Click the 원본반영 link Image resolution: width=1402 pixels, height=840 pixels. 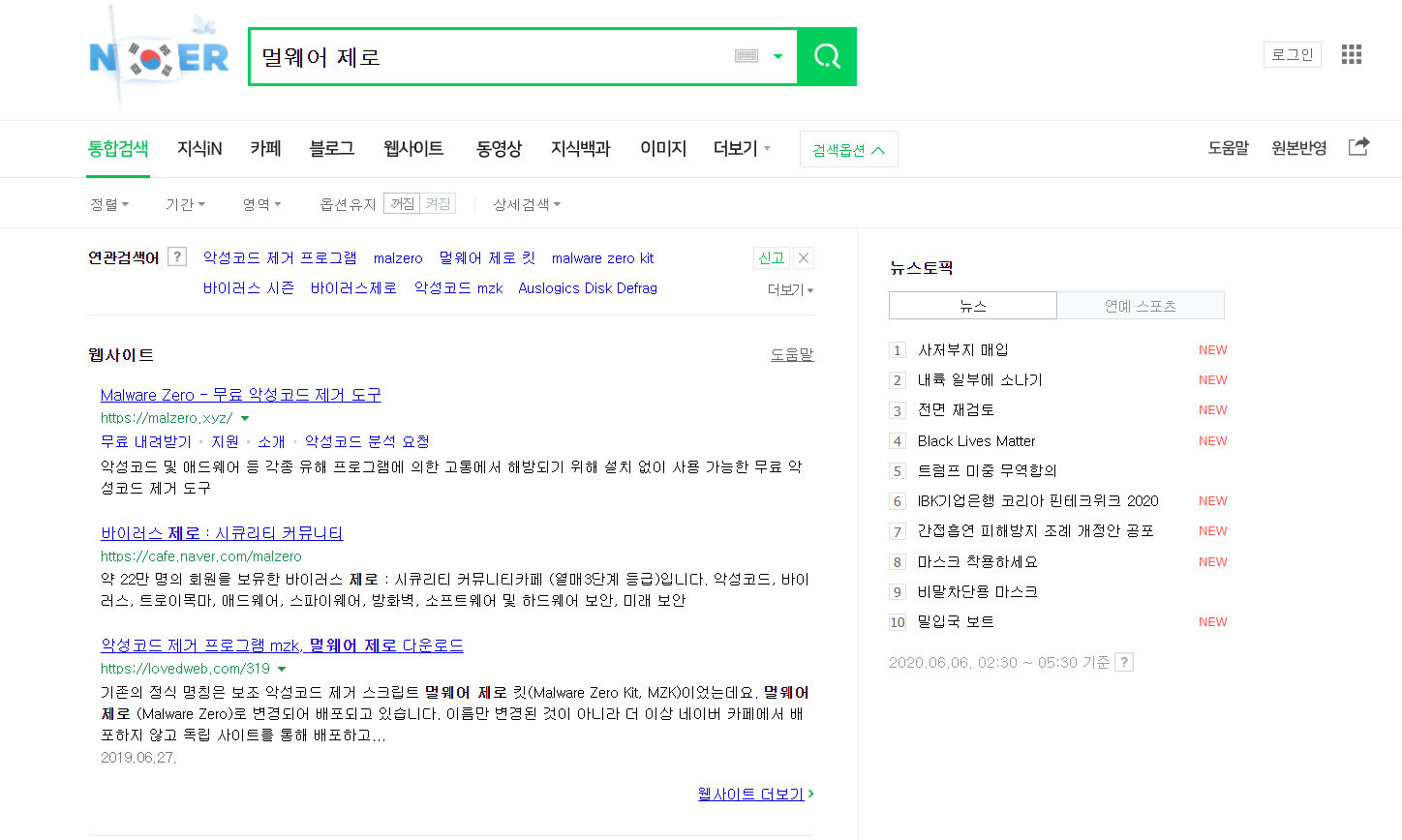[x=1299, y=148]
